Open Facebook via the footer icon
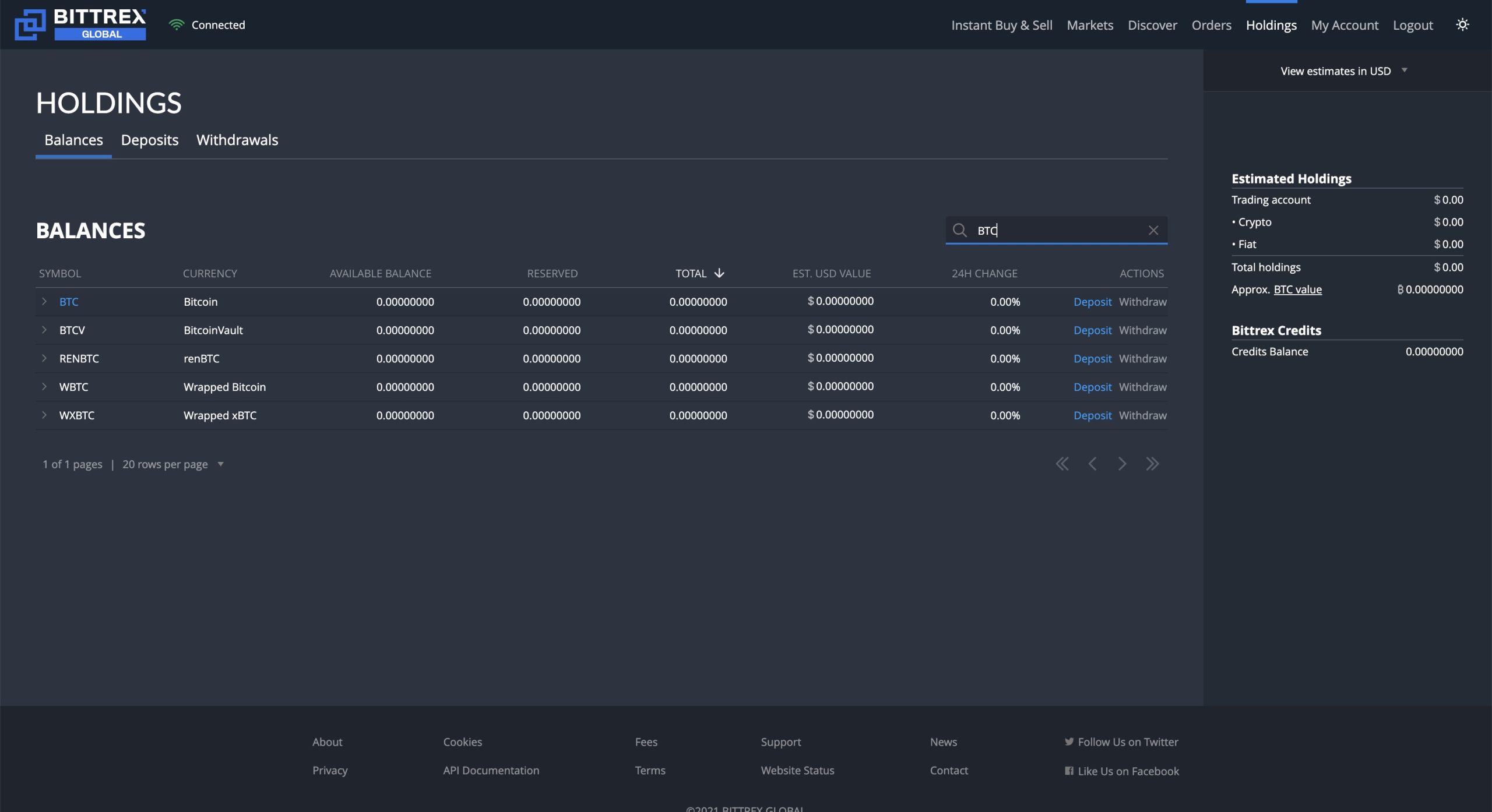This screenshot has height=812, width=1492. [x=1069, y=770]
